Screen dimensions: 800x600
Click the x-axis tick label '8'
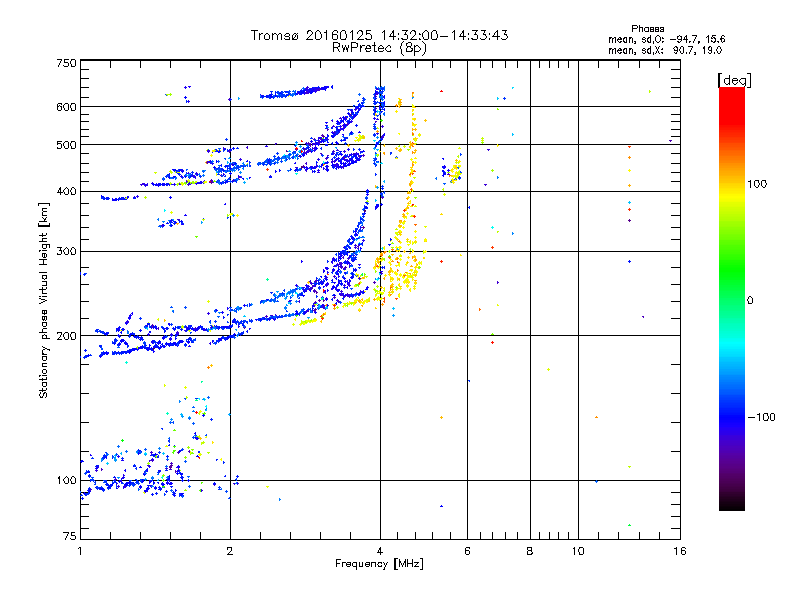(530, 551)
